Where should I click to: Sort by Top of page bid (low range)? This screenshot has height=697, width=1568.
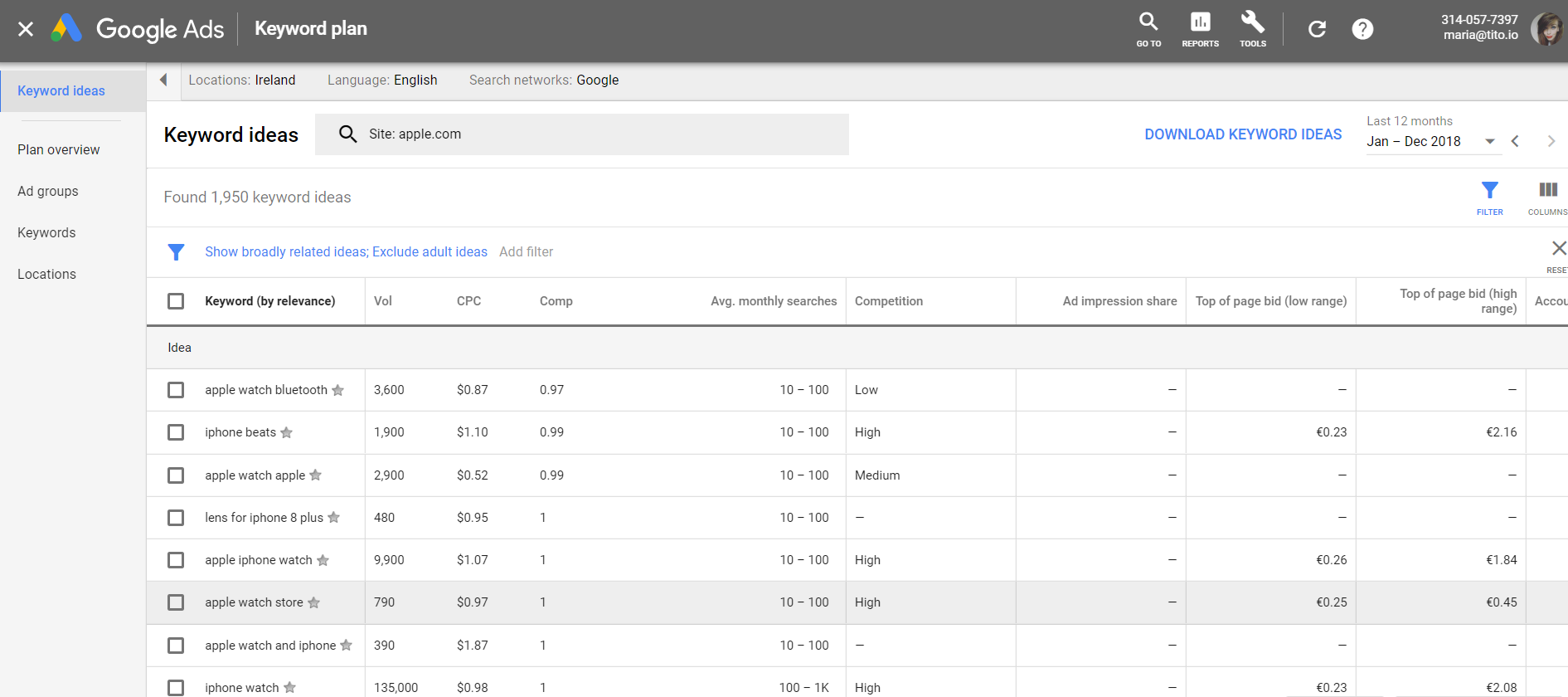(x=1271, y=301)
